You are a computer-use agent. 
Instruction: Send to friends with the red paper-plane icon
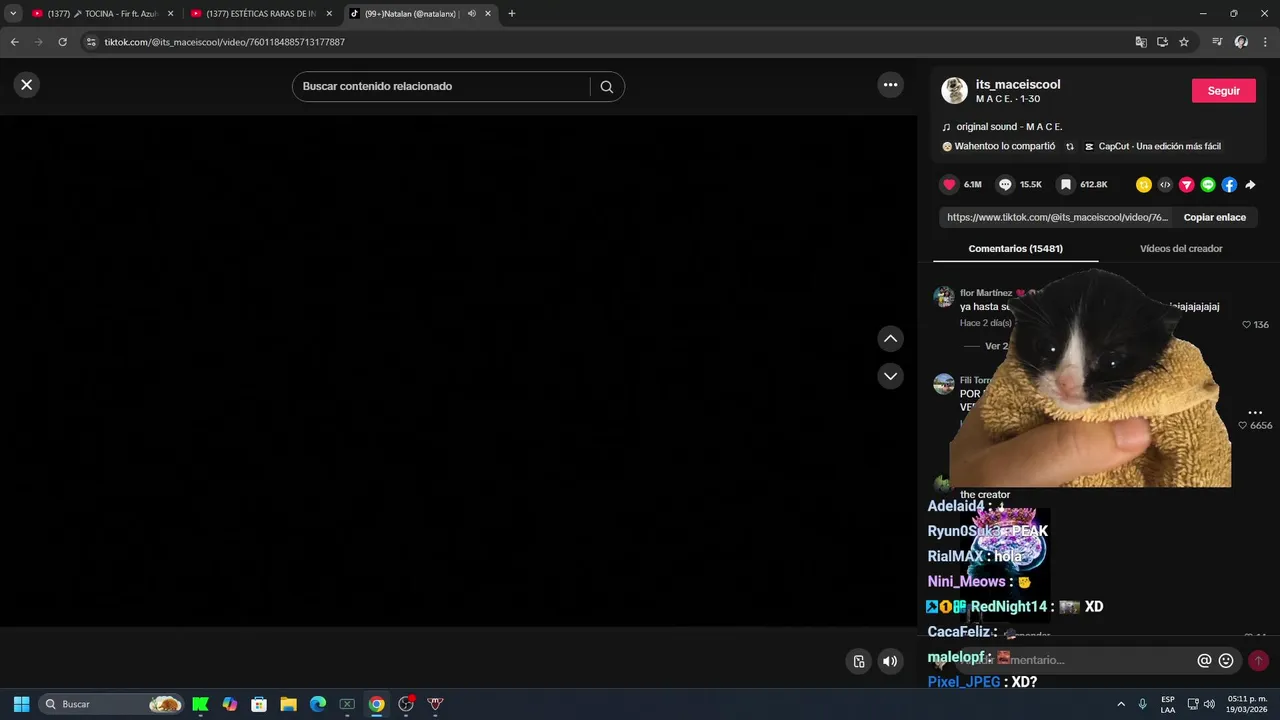(1186, 185)
